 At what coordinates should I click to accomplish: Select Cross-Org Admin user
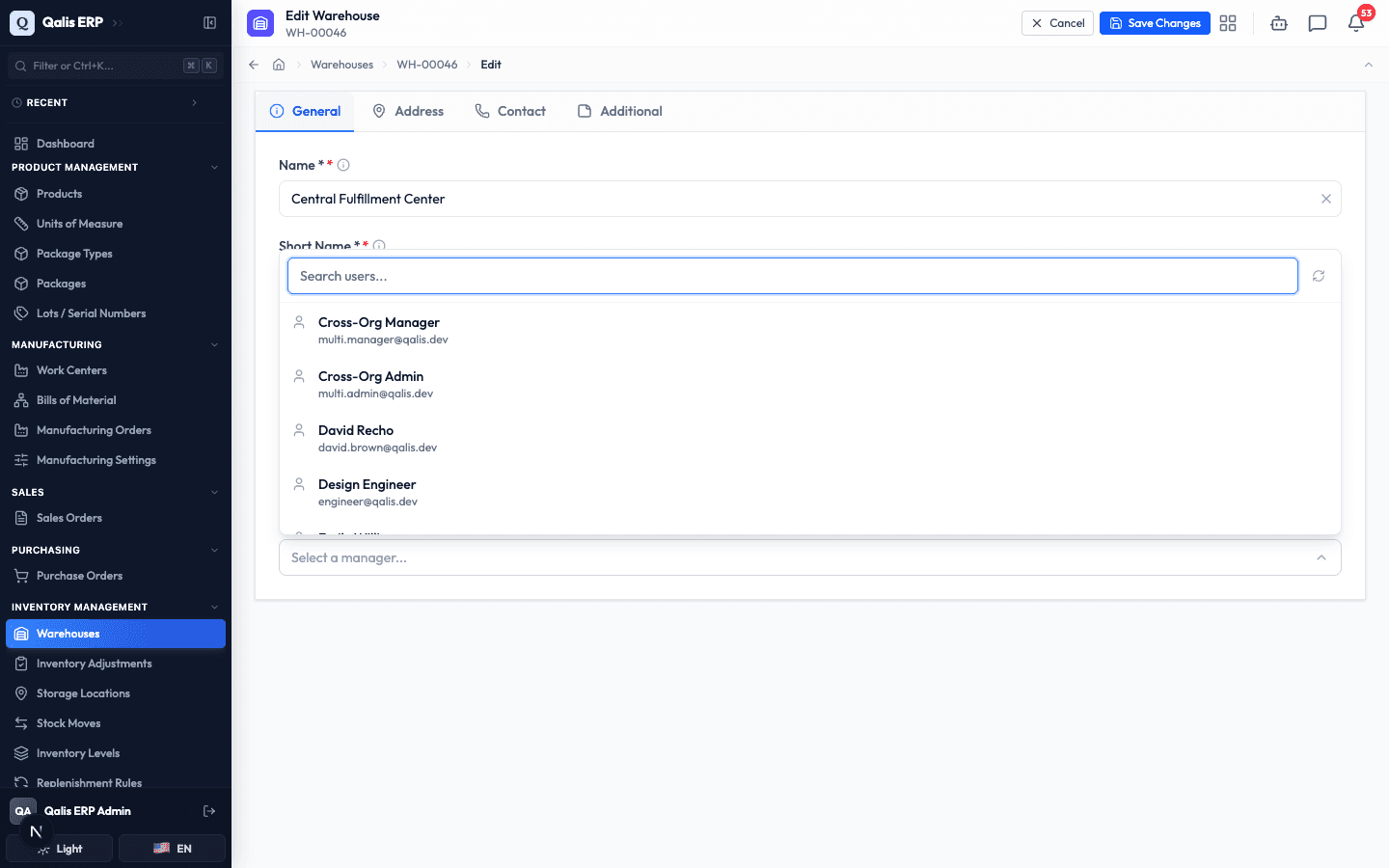[810, 384]
